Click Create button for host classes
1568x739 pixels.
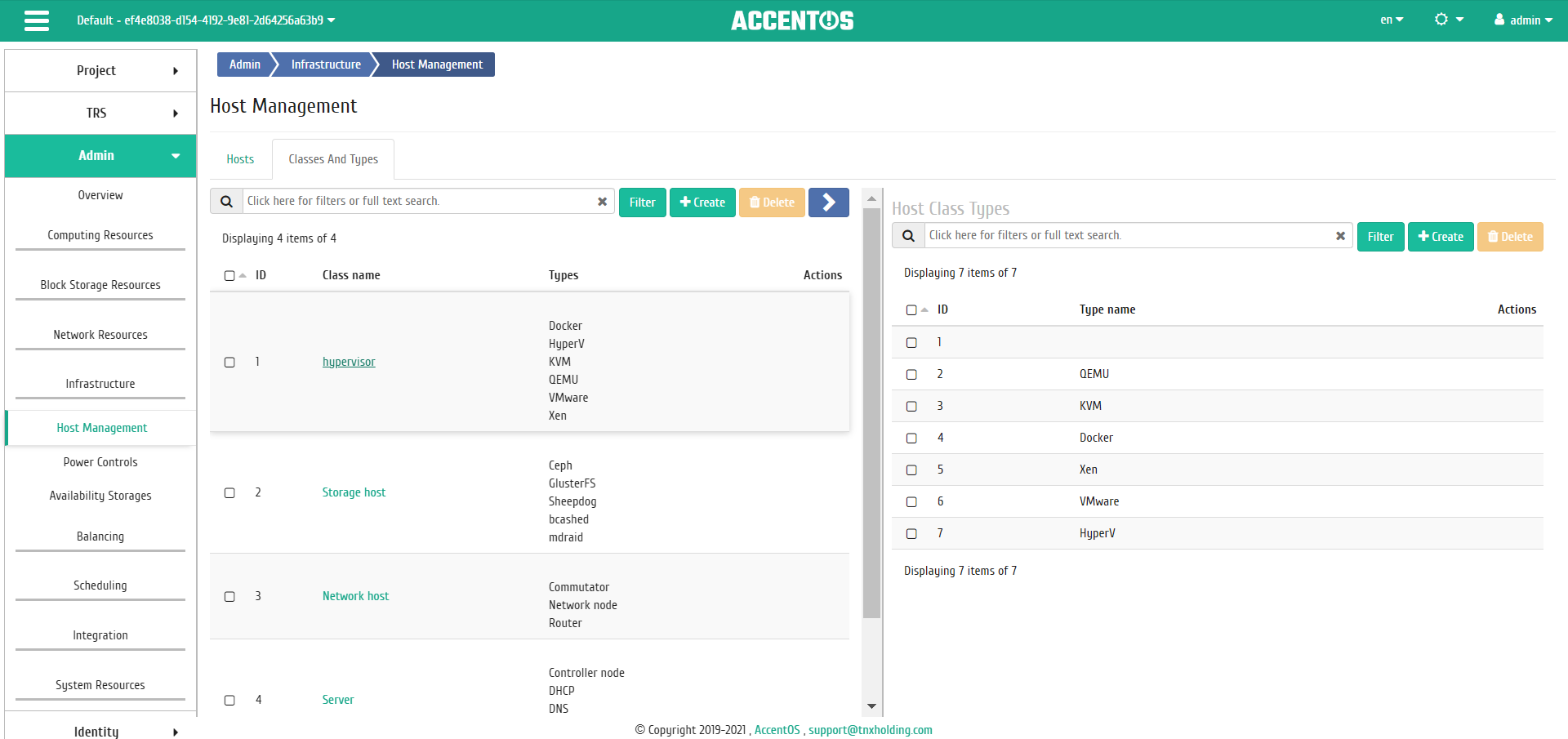tap(702, 203)
